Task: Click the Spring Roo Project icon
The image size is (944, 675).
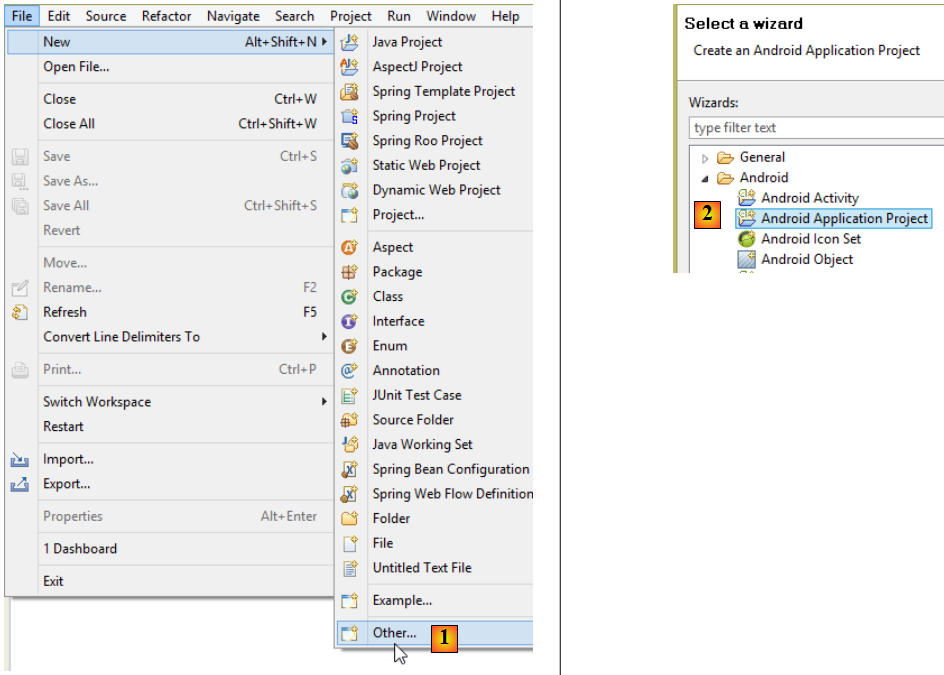Action: pyautogui.click(x=349, y=141)
